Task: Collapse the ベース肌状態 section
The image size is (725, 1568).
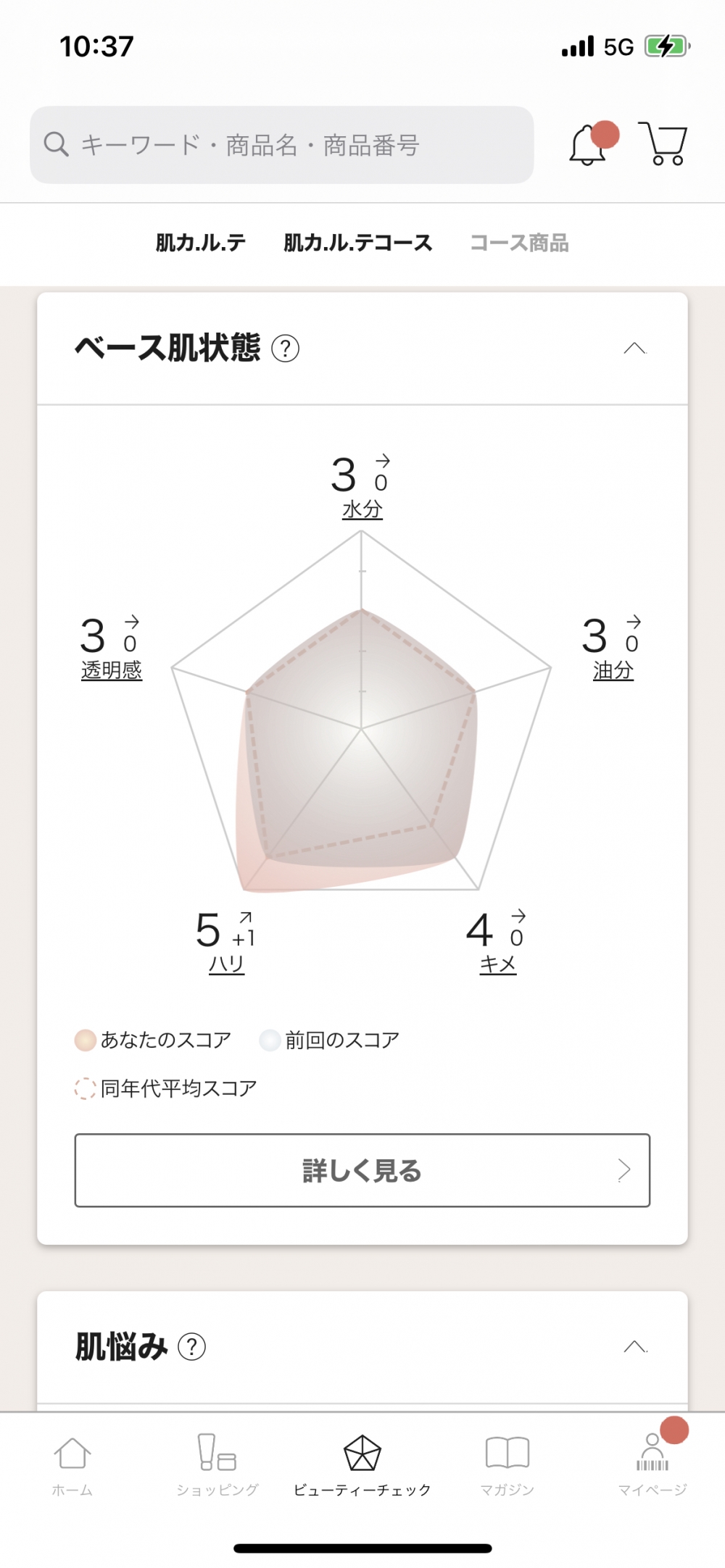Action: 634,349
